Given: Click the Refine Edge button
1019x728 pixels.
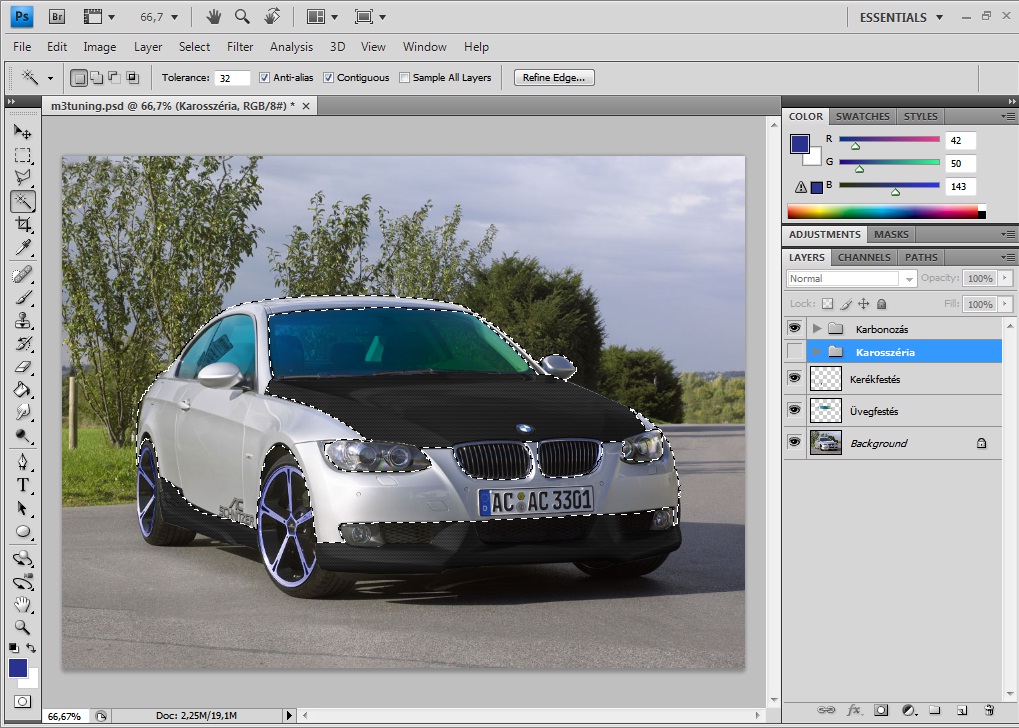Looking at the screenshot, I should click(554, 77).
